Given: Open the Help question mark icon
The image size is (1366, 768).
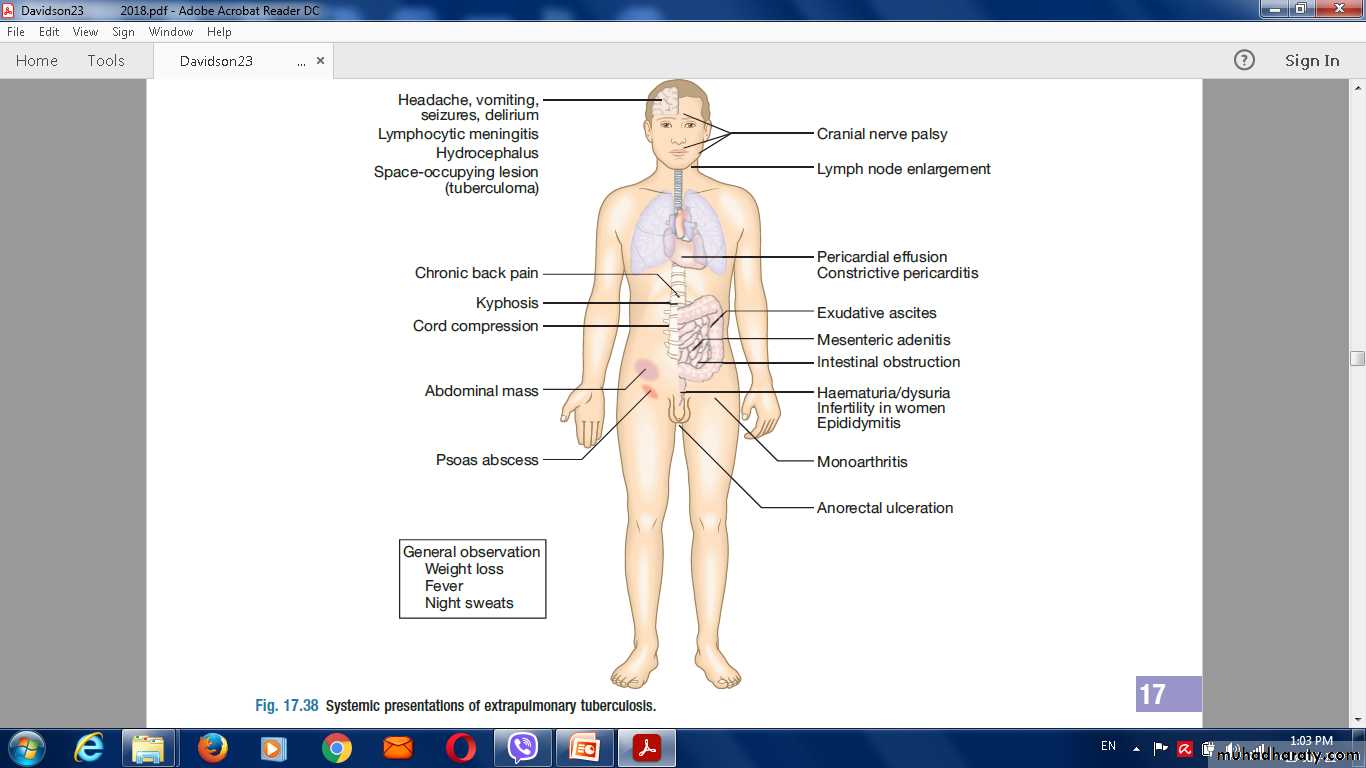Looking at the screenshot, I should [x=1244, y=60].
